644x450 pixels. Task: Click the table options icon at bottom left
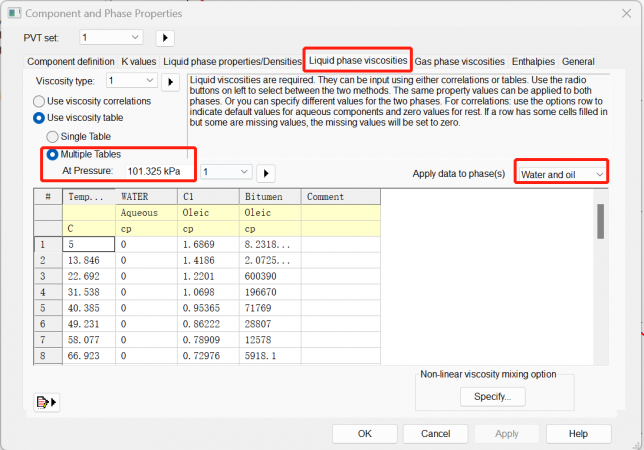pyautogui.click(x=47, y=401)
